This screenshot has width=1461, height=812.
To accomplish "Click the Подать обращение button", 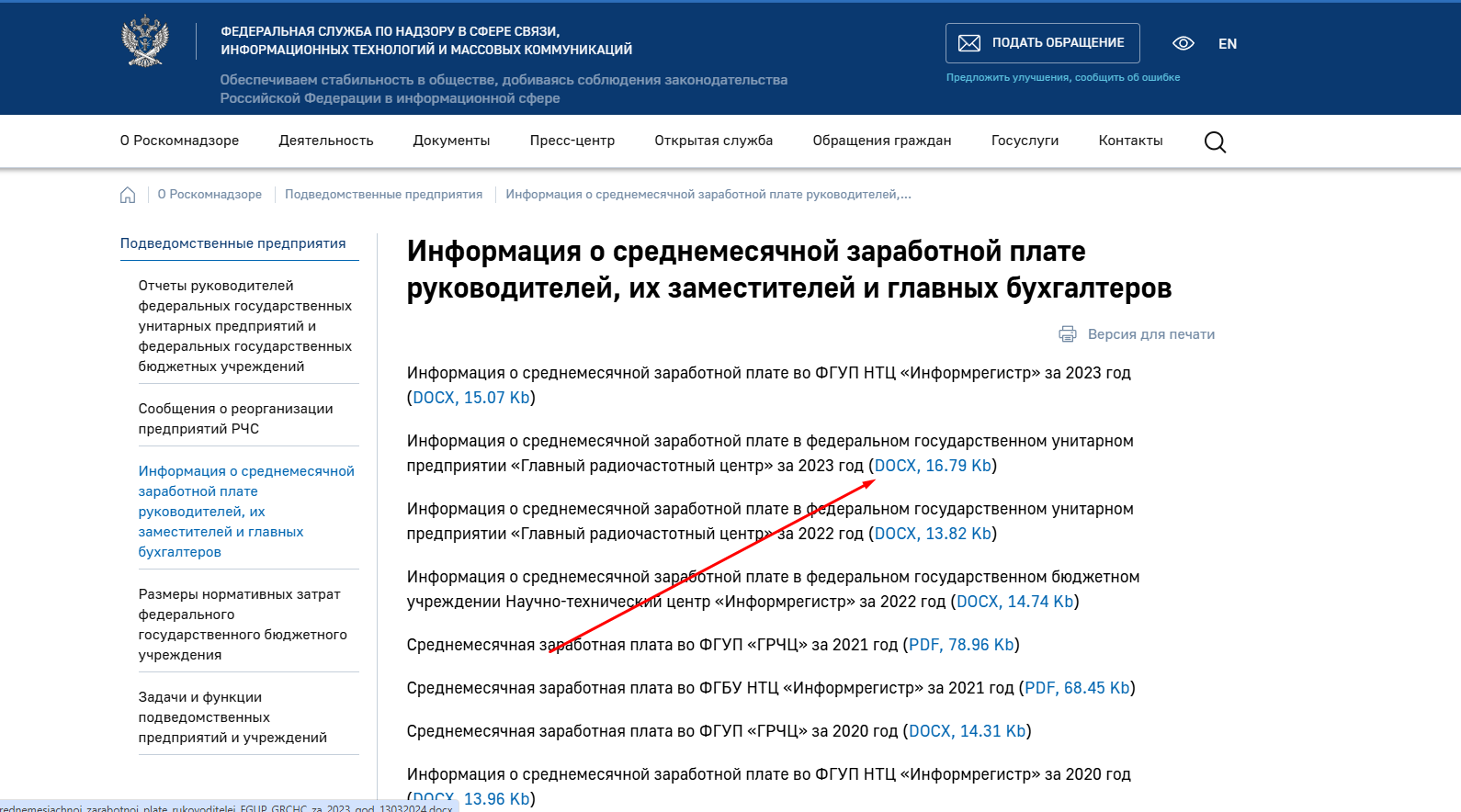I will point(1043,43).
